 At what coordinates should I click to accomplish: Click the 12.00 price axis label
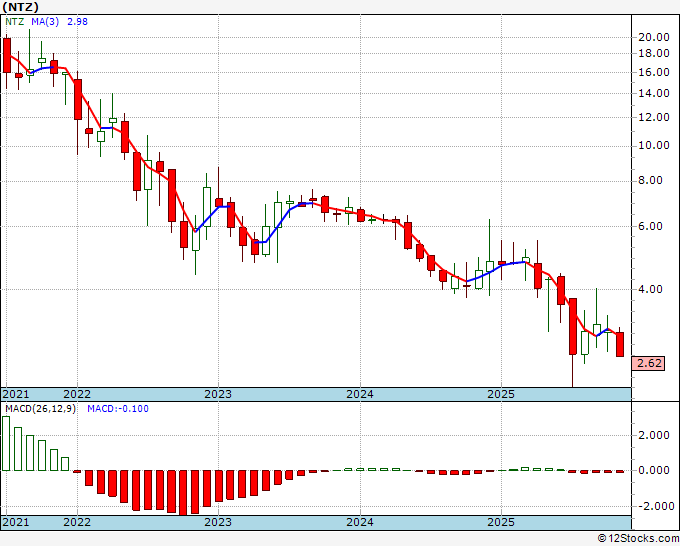click(x=654, y=117)
